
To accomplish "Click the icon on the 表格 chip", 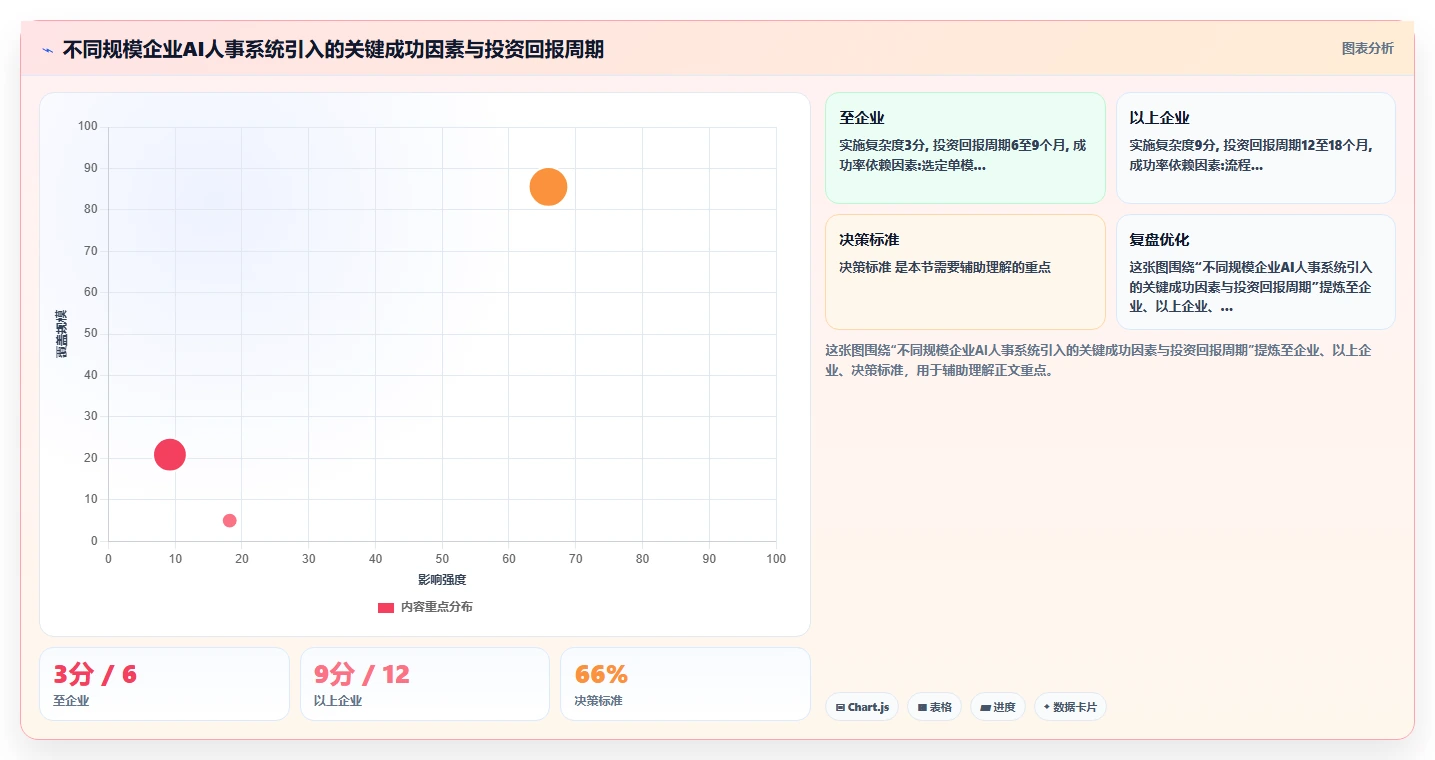I will pyautogui.click(x=922, y=707).
